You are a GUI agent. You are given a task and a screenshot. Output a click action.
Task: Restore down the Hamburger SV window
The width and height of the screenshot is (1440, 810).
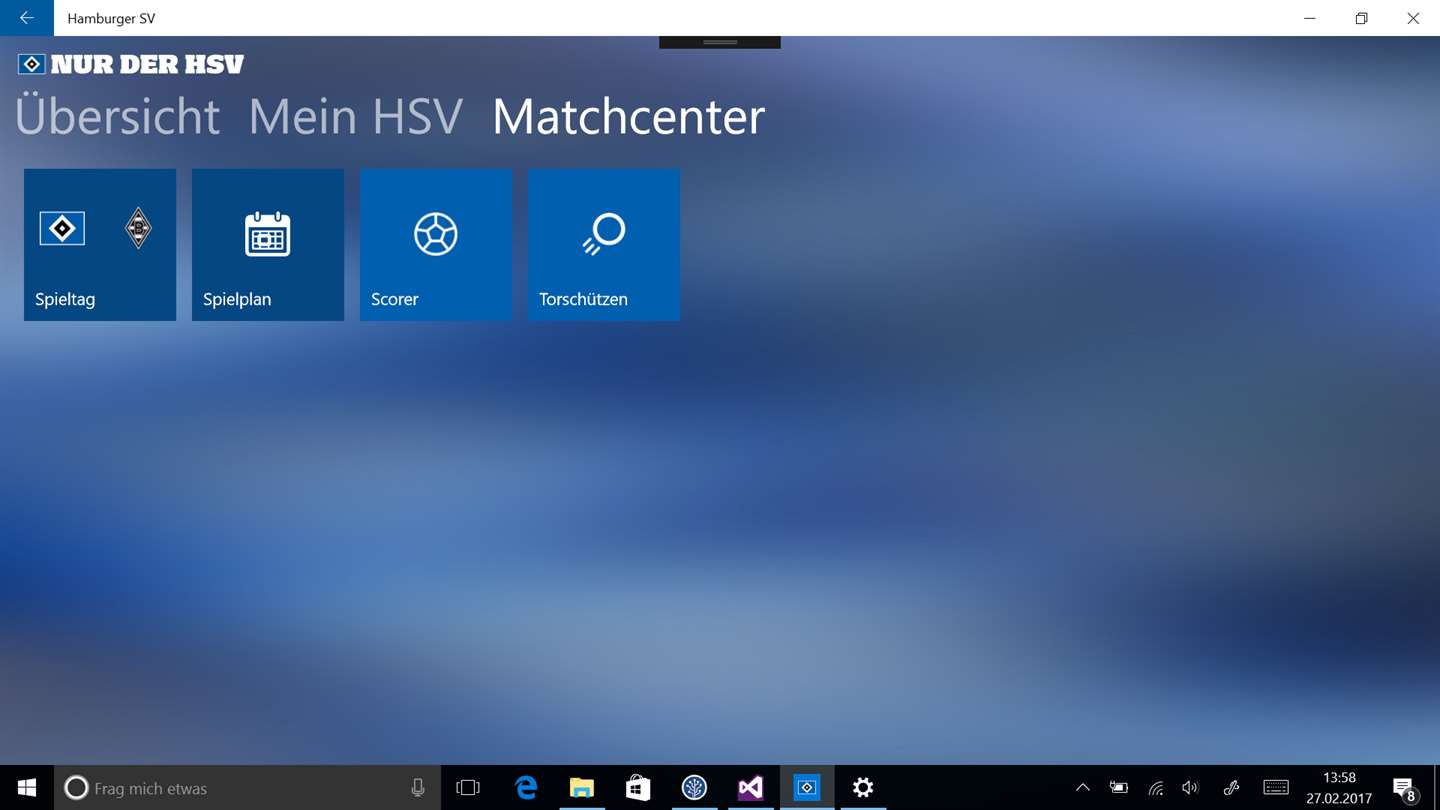coord(1361,18)
